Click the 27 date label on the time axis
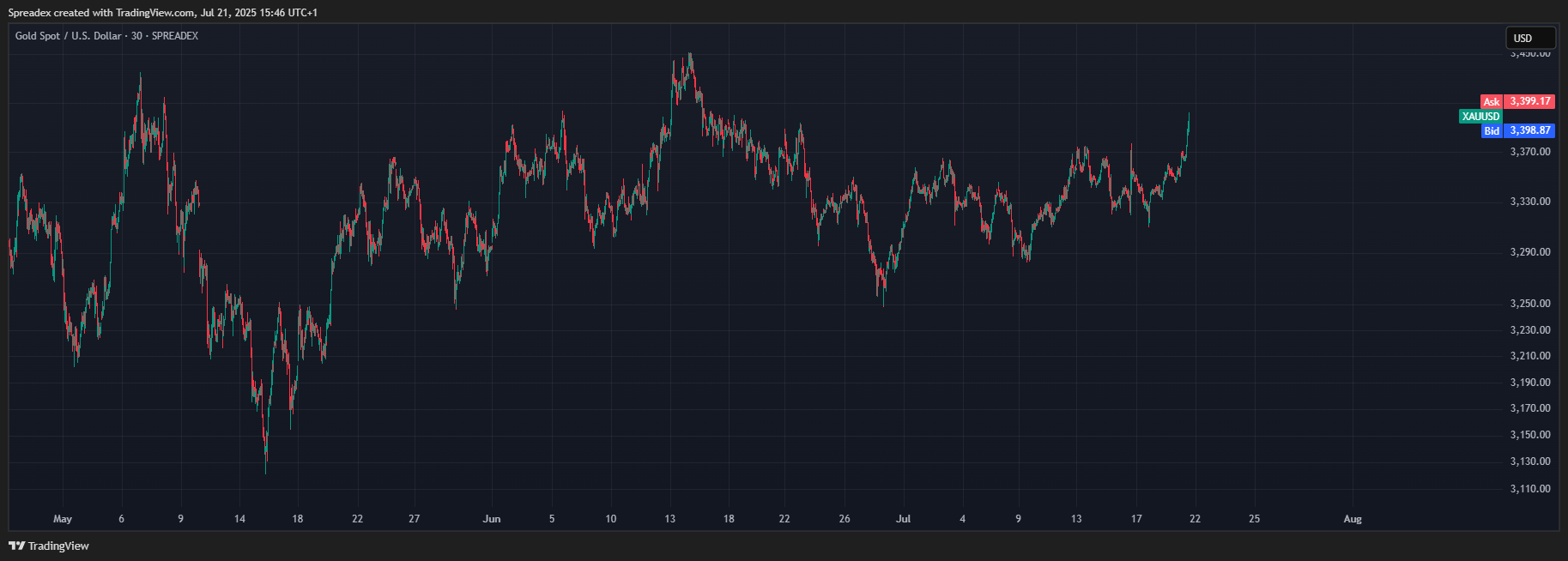Screen dimensions: 1568x561 (415, 519)
